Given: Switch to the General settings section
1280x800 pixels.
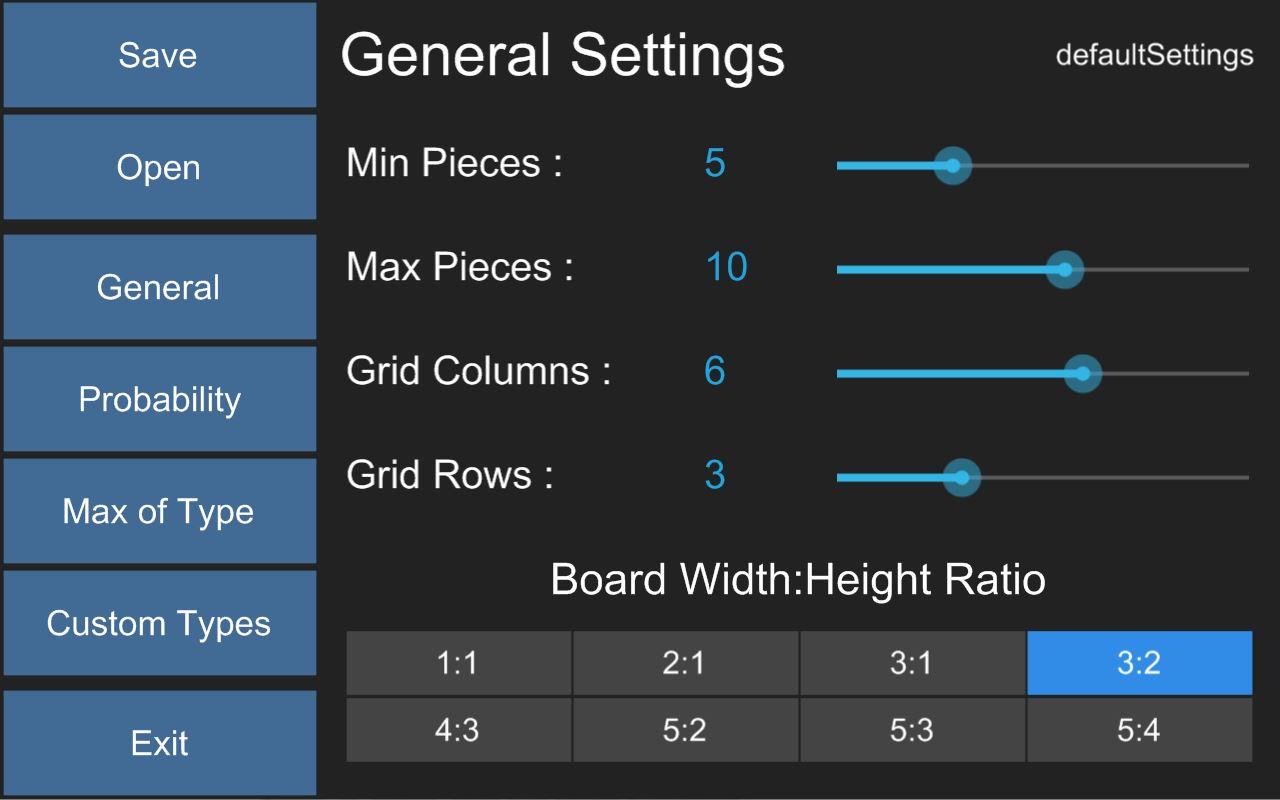Looking at the screenshot, I should pyautogui.click(x=159, y=287).
